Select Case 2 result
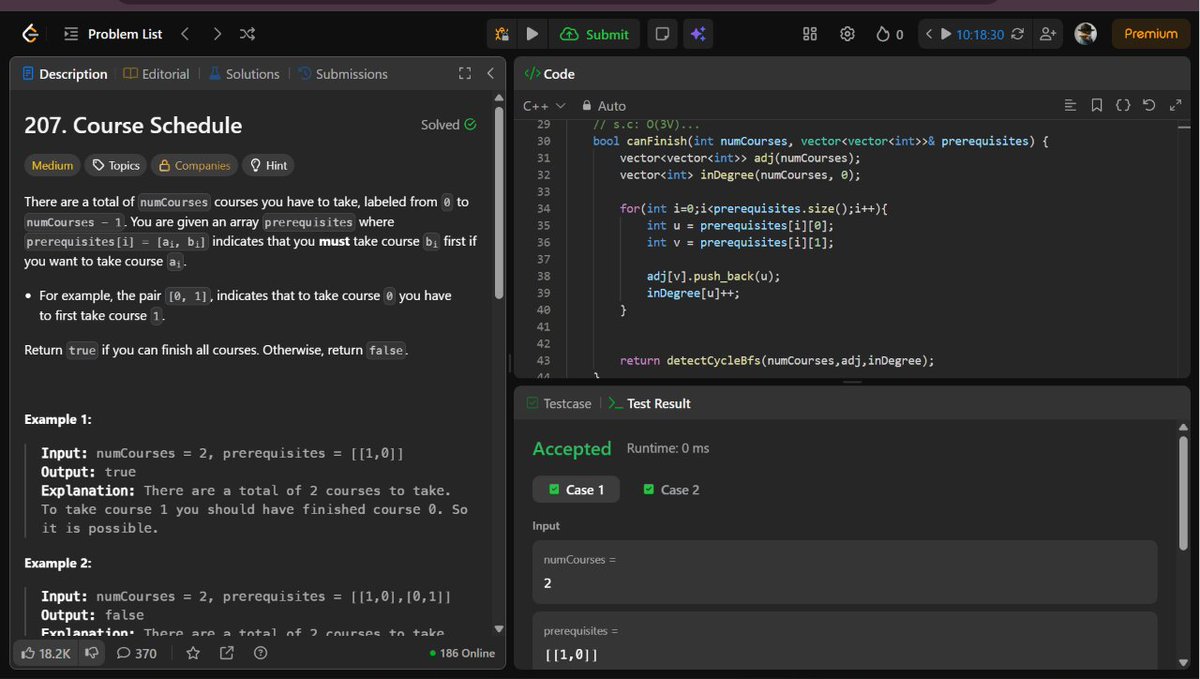This screenshot has width=1200, height=679. (x=671, y=489)
